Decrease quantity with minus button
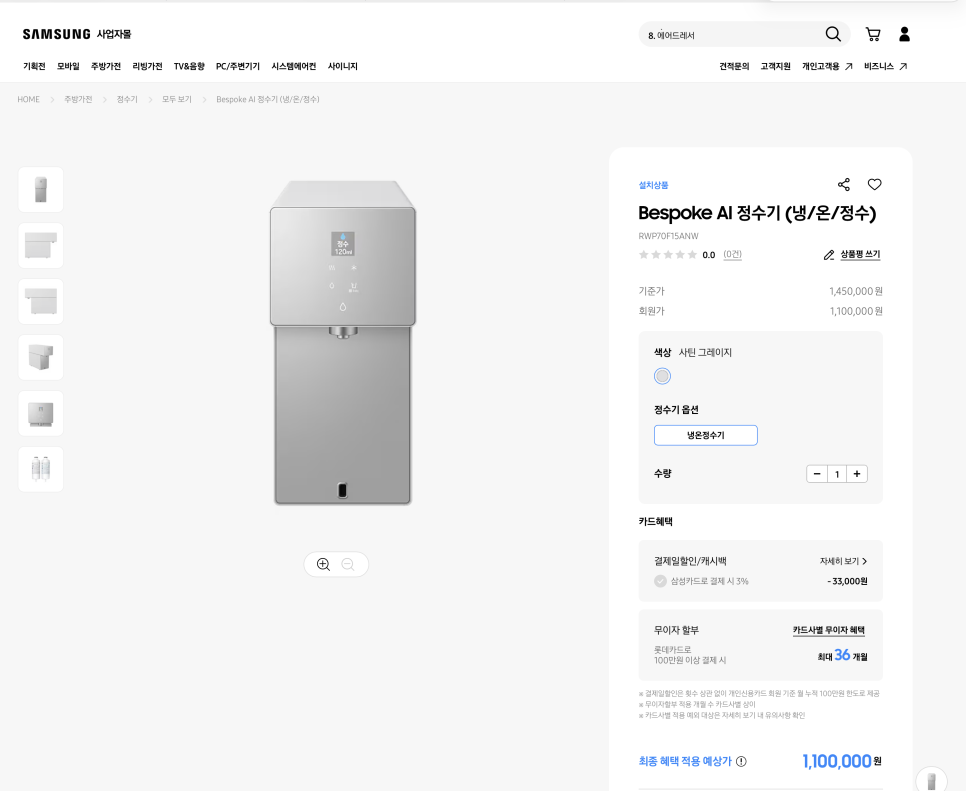Image resolution: width=966 pixels, height=791 pixels. tap(817, 474)
